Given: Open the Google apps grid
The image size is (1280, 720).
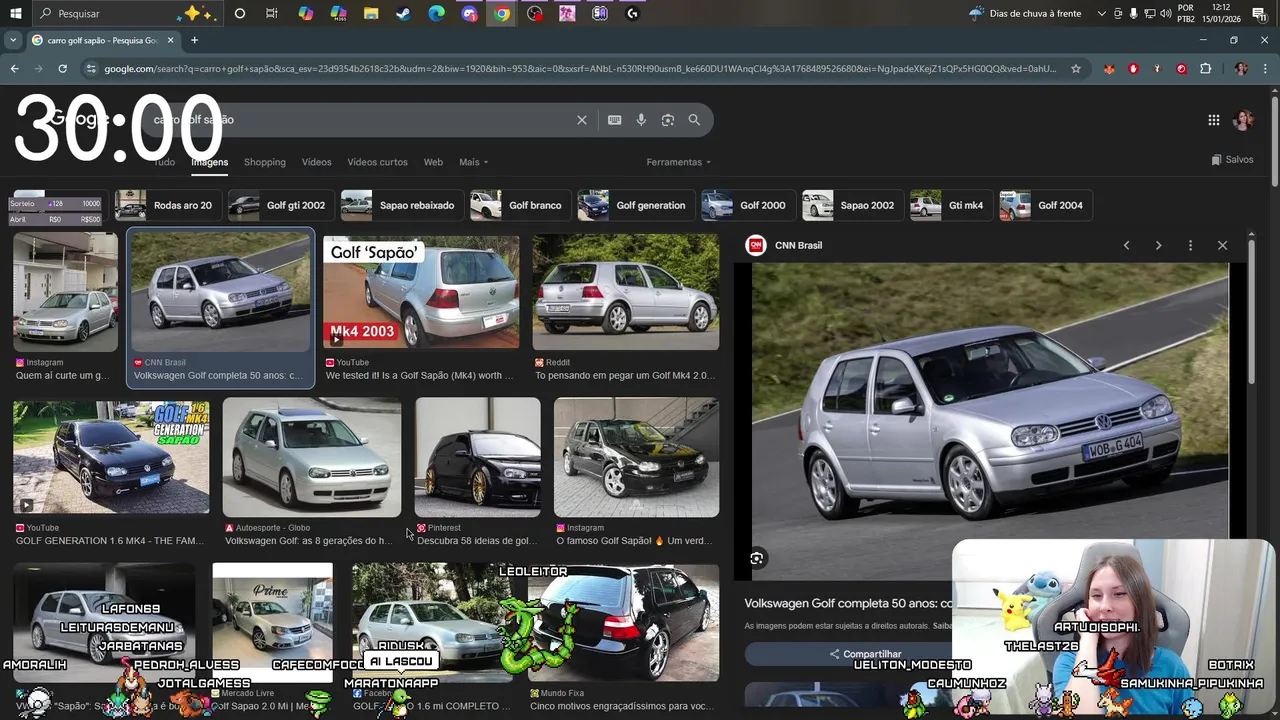Looking at the screenshot, I should click(x=1213, y=120).
